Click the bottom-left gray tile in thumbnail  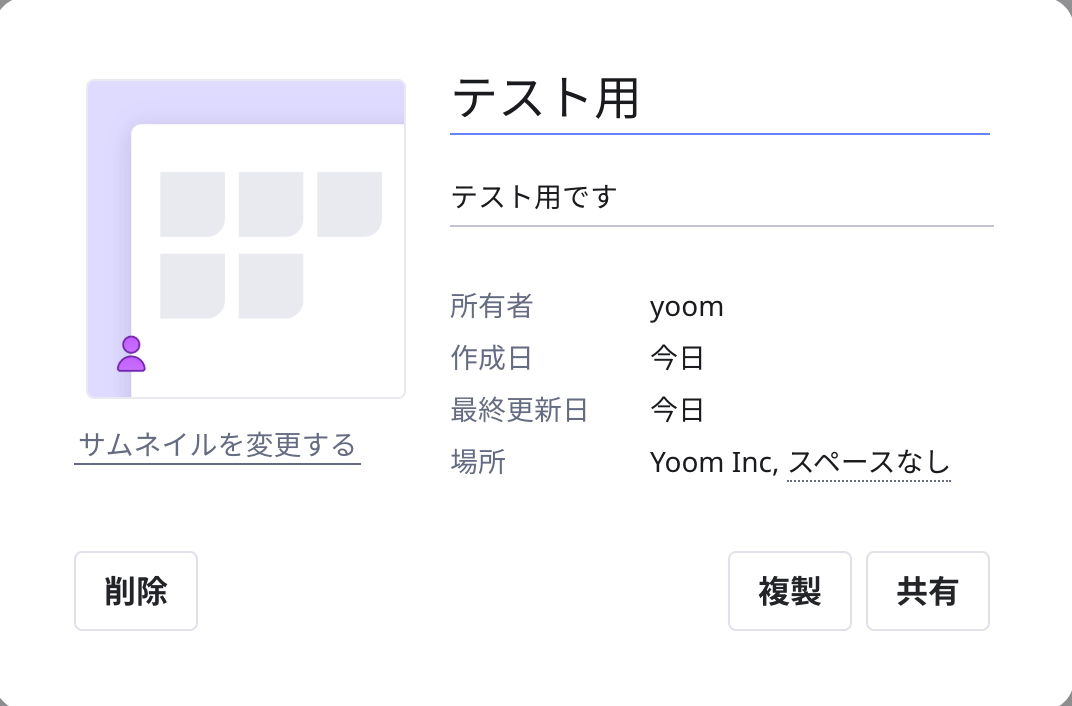[192, 286]
